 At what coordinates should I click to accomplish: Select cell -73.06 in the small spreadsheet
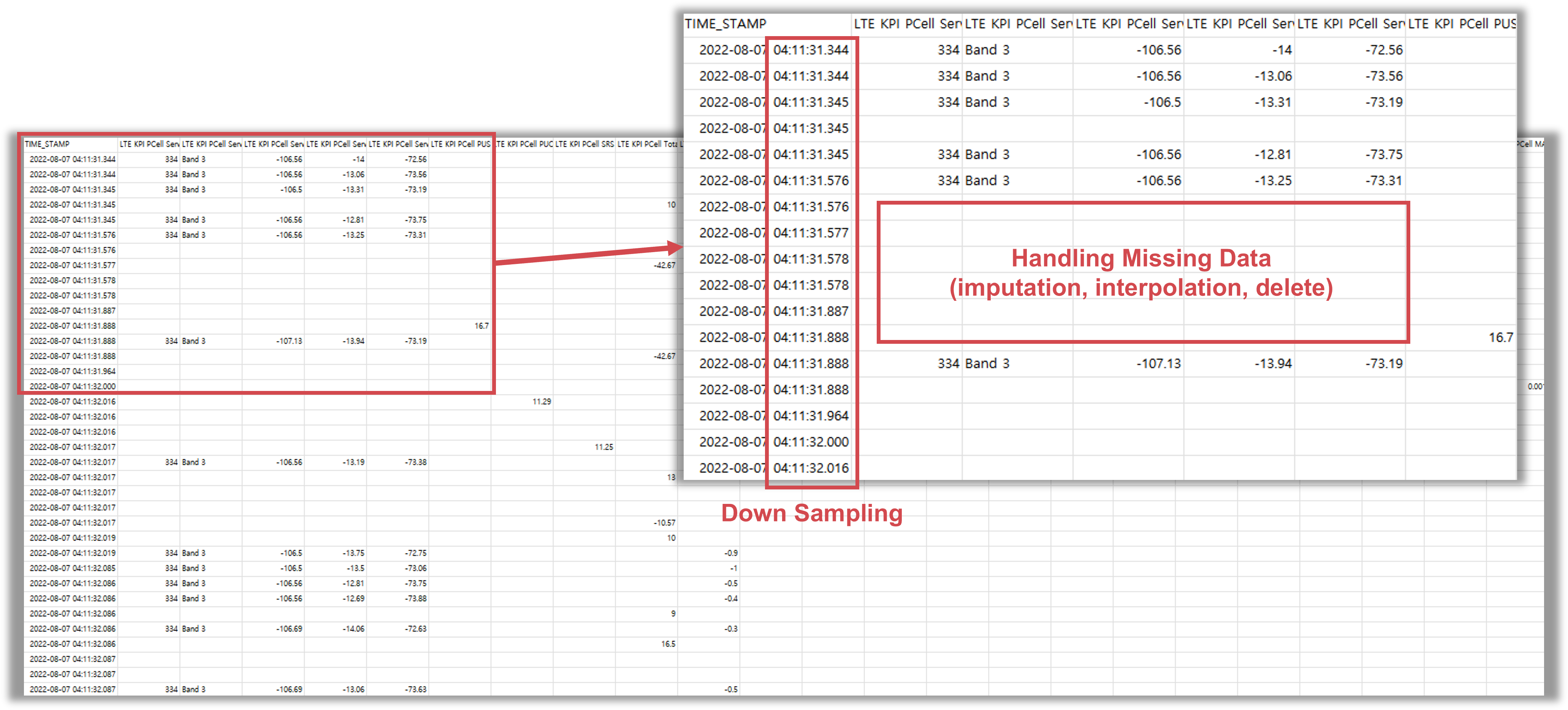416,569
